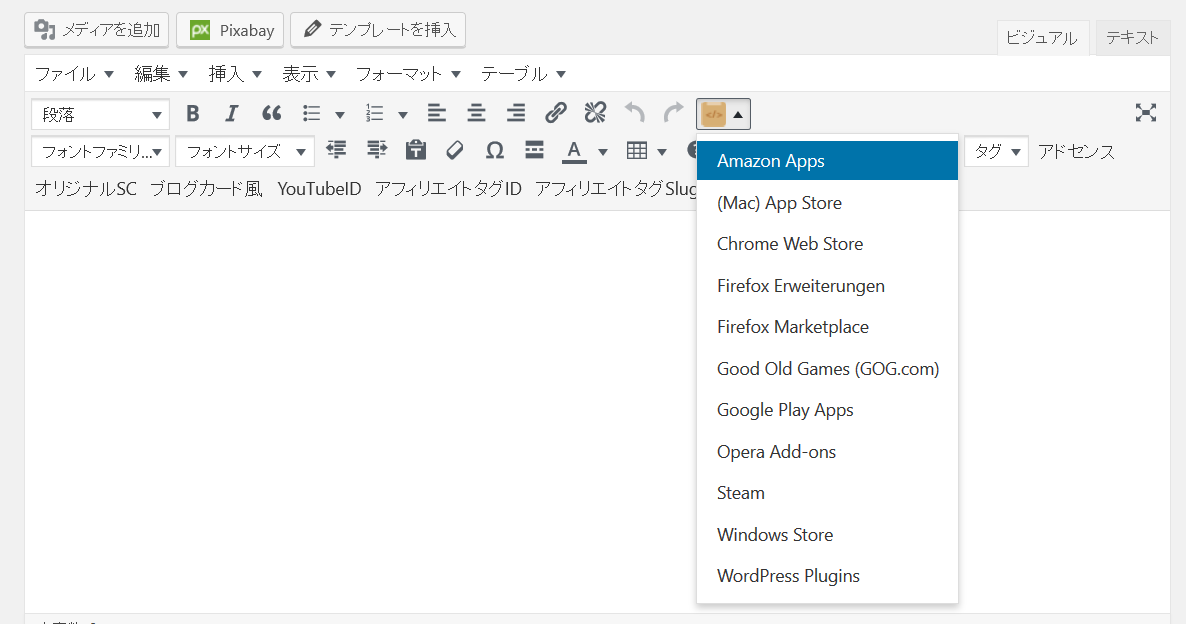Viewport: 1186px width, 624px height.
Task: Open the タグ dropdown
Action: [995, 151]
